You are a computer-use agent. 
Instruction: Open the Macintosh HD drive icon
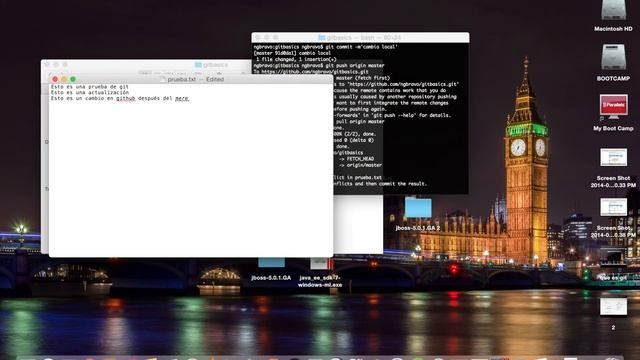613,10
